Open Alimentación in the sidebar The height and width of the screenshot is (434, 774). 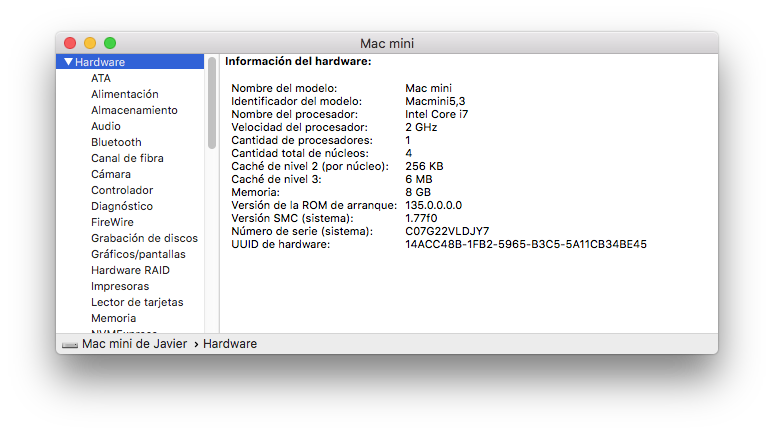(124, 94)
